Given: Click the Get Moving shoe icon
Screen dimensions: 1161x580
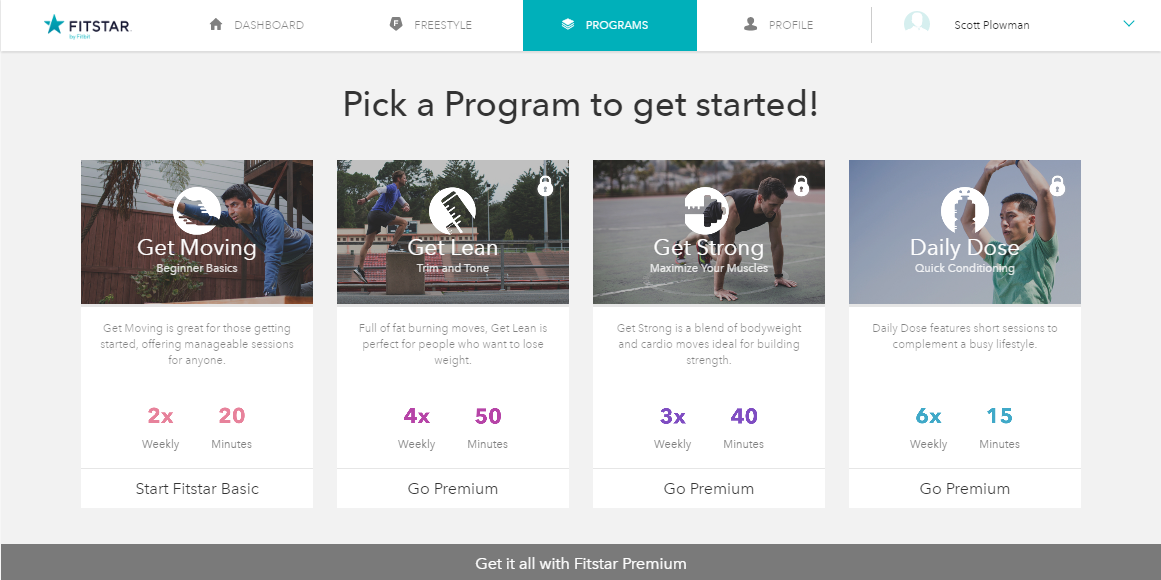Looking at the screenshot, I should (x=196, y=210).
